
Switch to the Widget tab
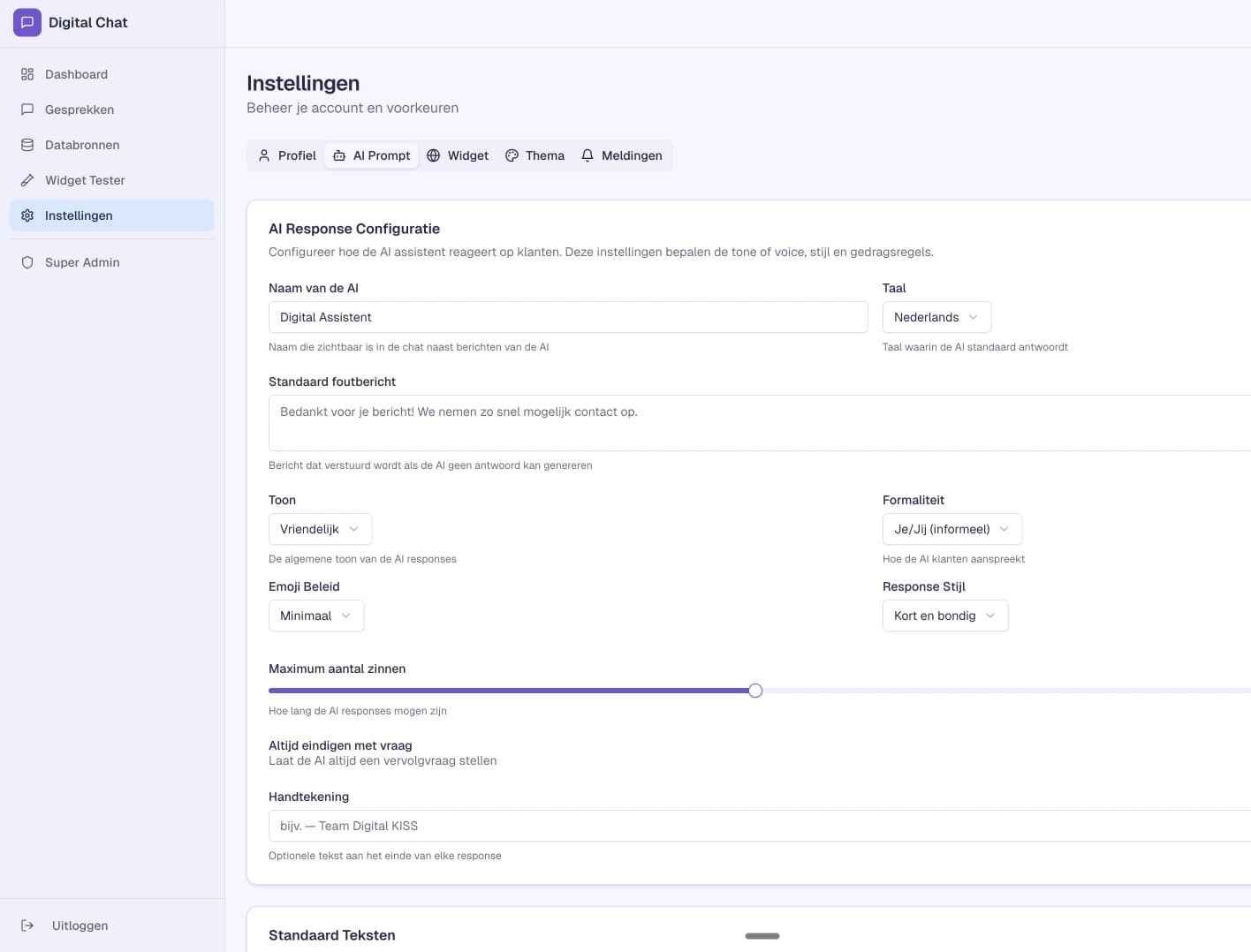pos(458,155)
